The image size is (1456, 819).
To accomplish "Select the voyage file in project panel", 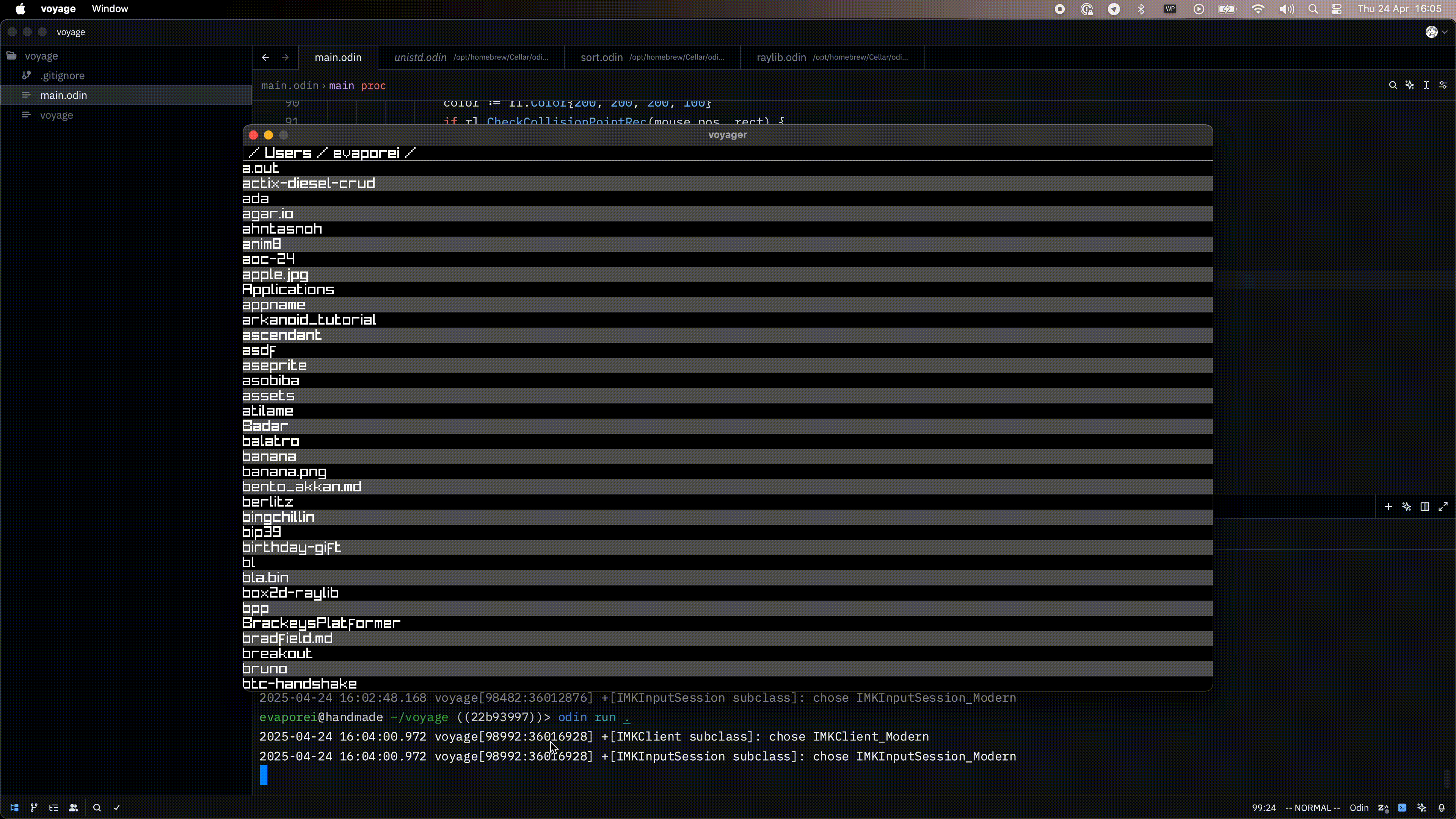I will [126, 115].
